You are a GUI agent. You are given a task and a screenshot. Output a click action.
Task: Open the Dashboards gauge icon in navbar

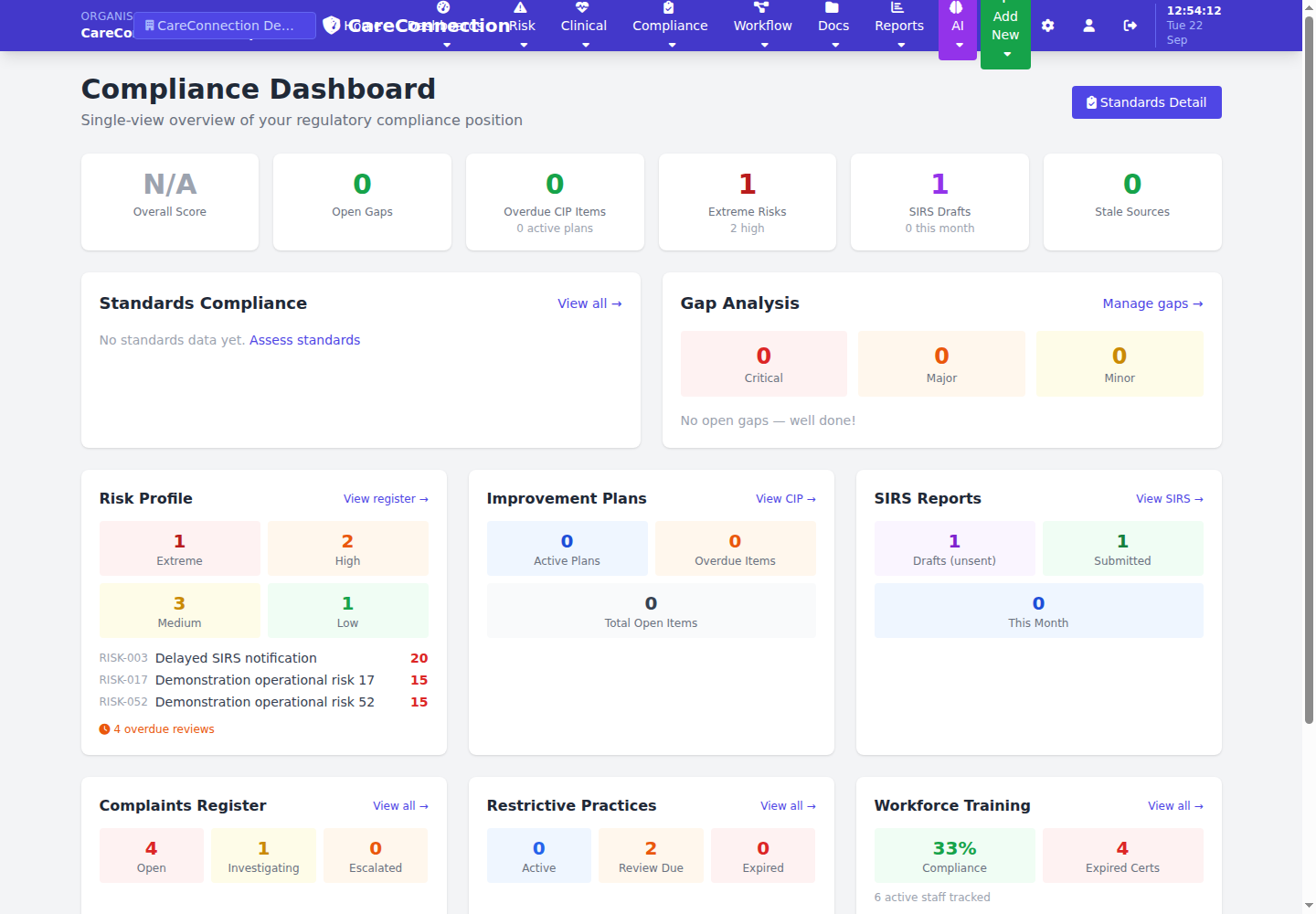point(443,7)
